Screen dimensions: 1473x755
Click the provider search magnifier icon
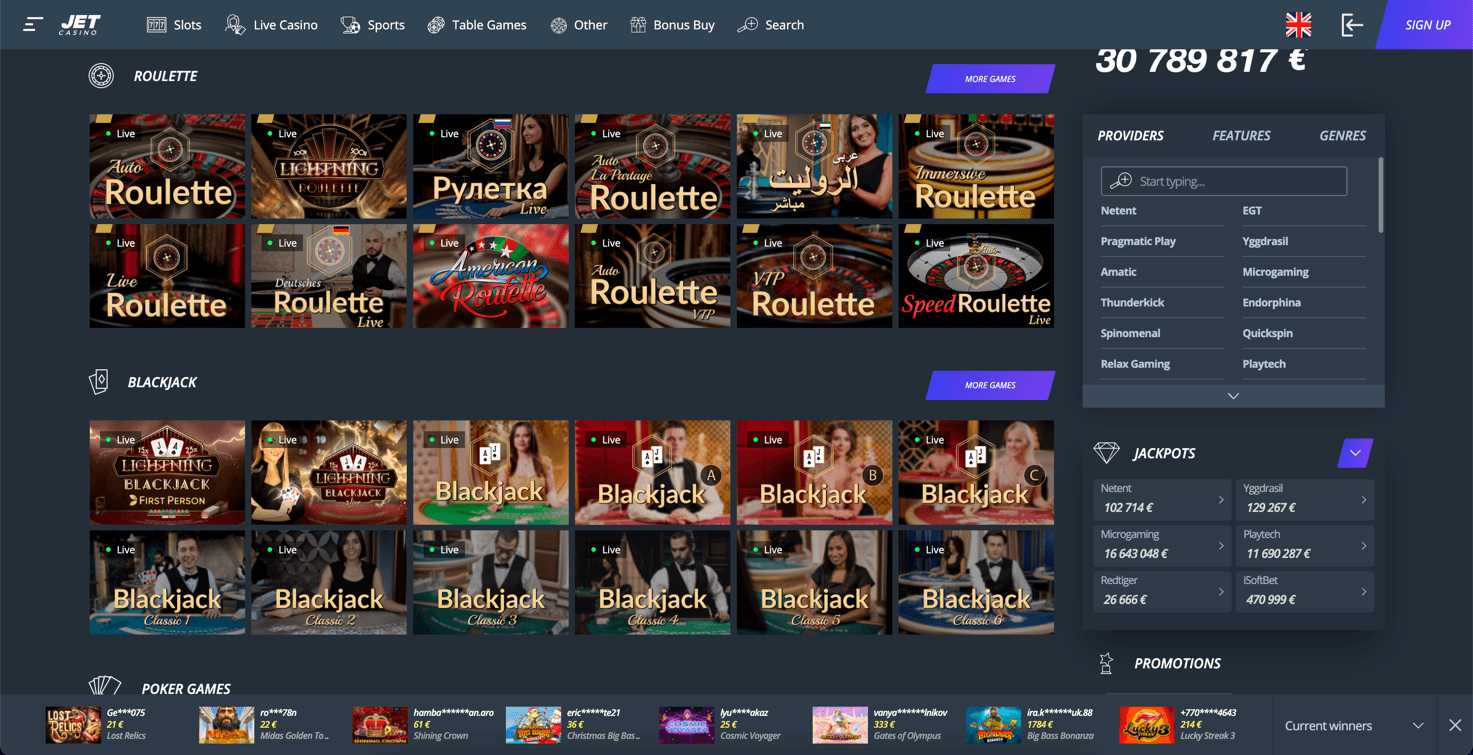(1121, 181)
